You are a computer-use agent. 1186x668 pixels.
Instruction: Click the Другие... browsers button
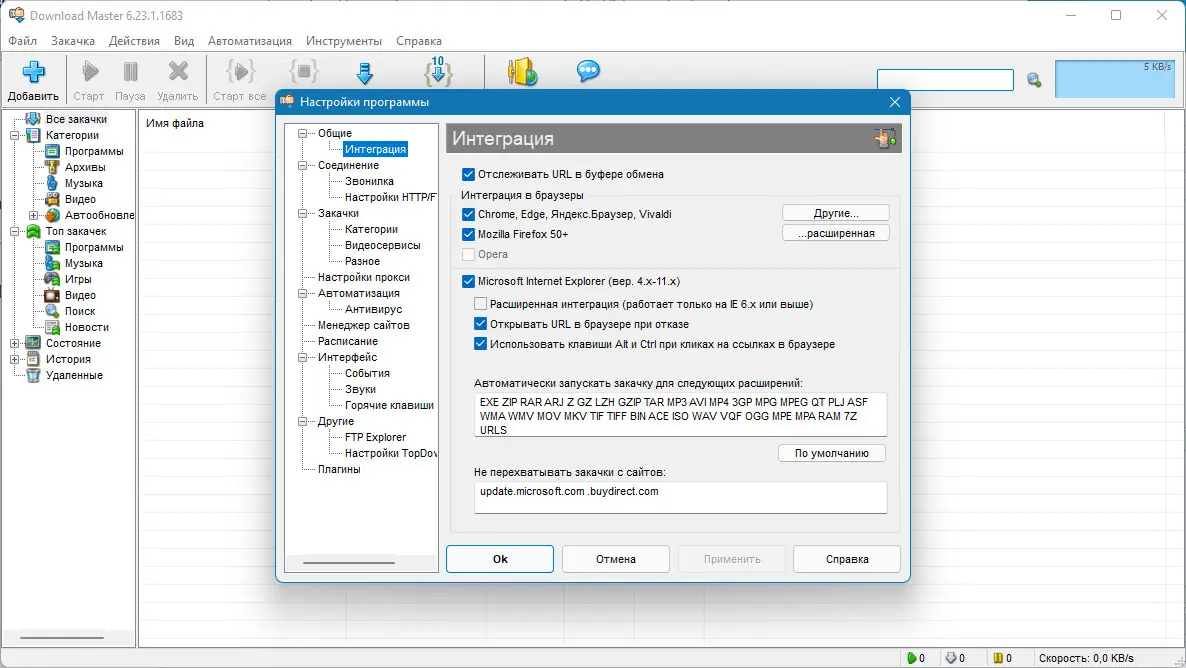coord(836,213)
